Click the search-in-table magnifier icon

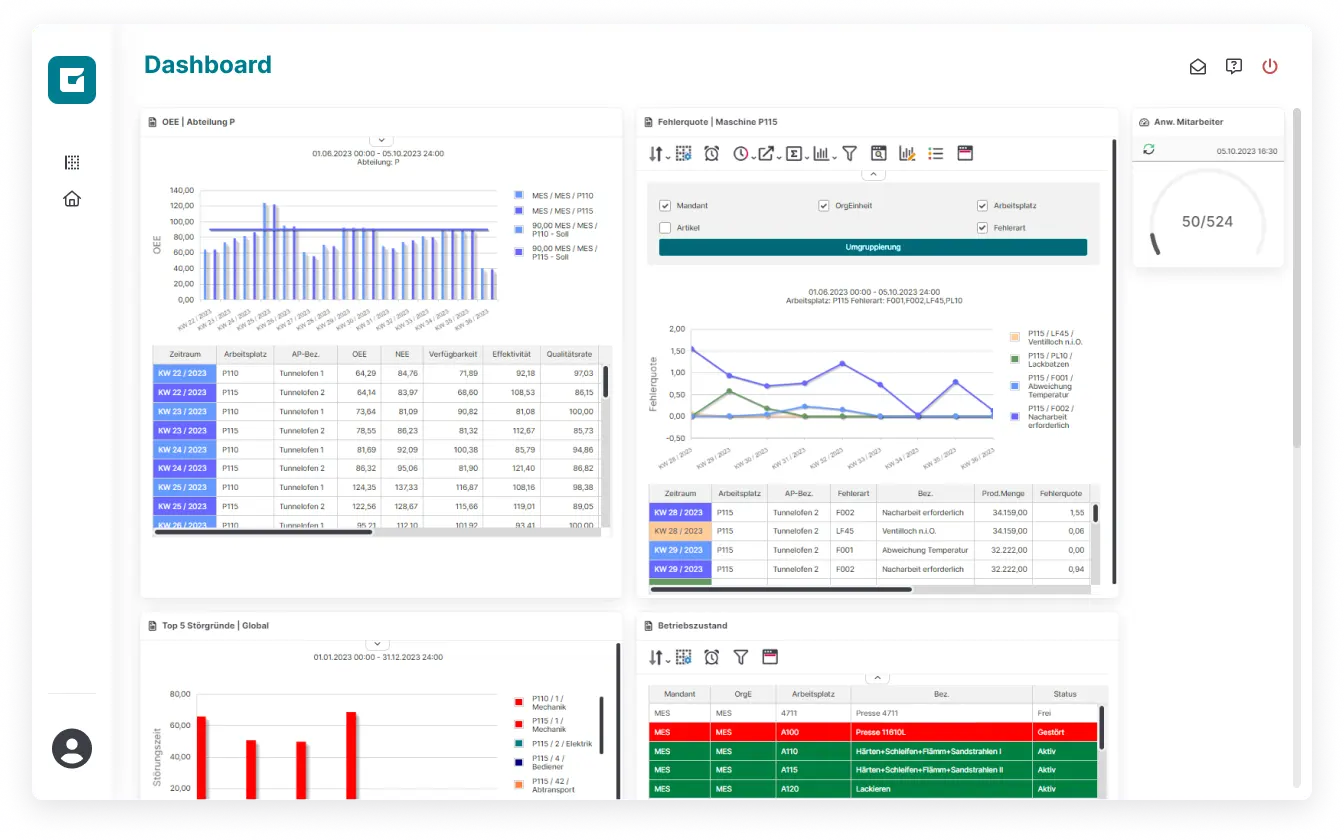tap(880, 153)
